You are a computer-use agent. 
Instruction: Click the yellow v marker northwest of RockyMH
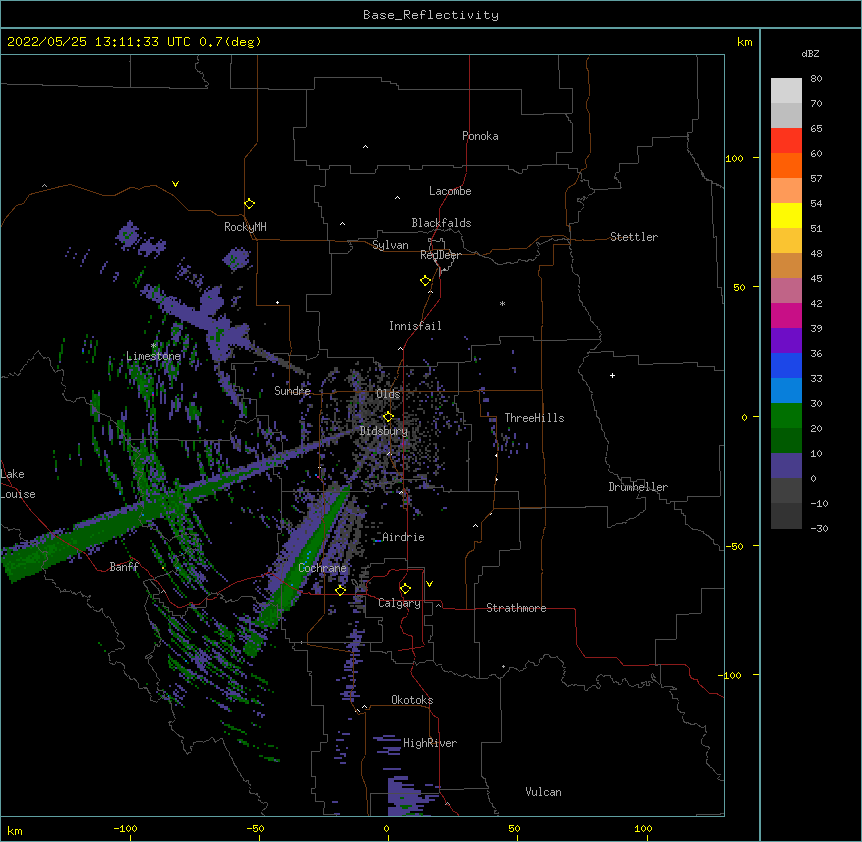click(x=175, y=184)
